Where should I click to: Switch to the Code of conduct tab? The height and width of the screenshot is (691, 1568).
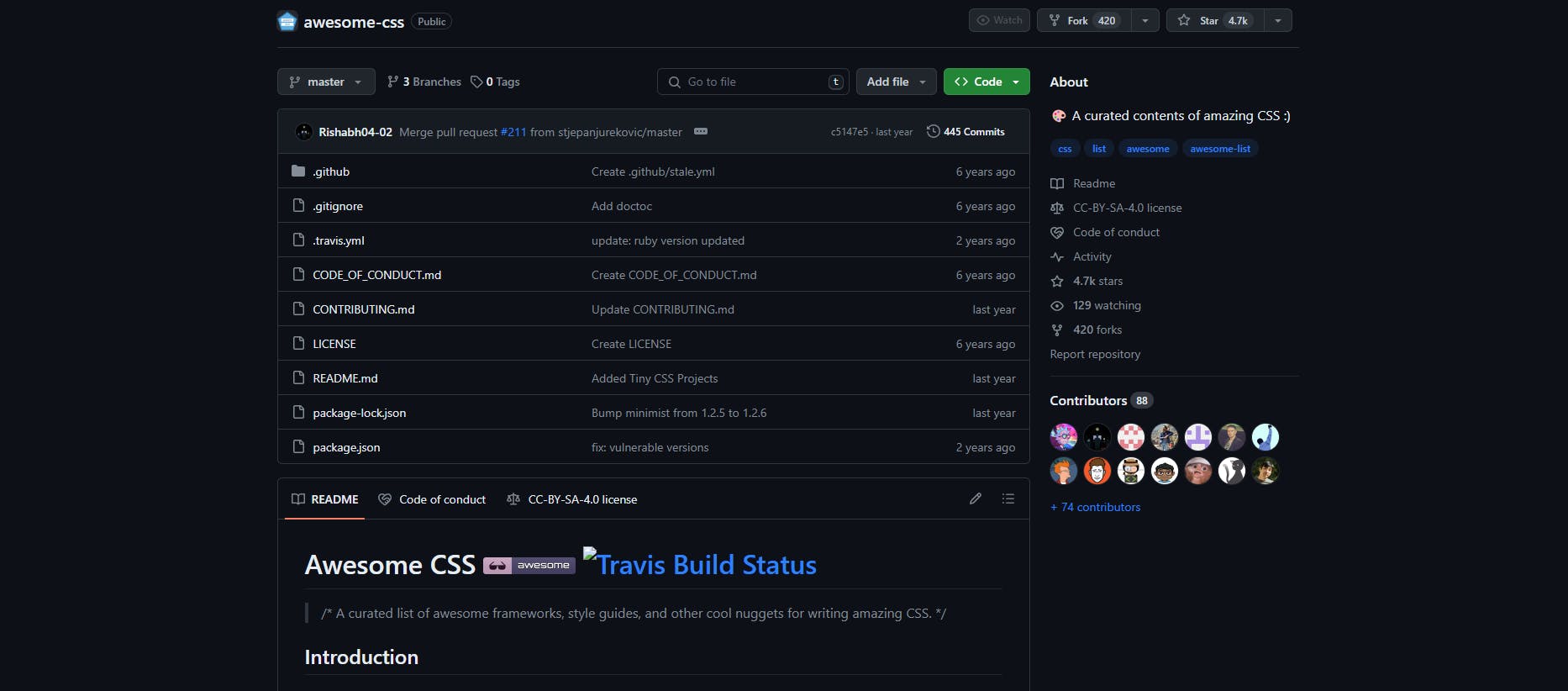tap(432, 499)
